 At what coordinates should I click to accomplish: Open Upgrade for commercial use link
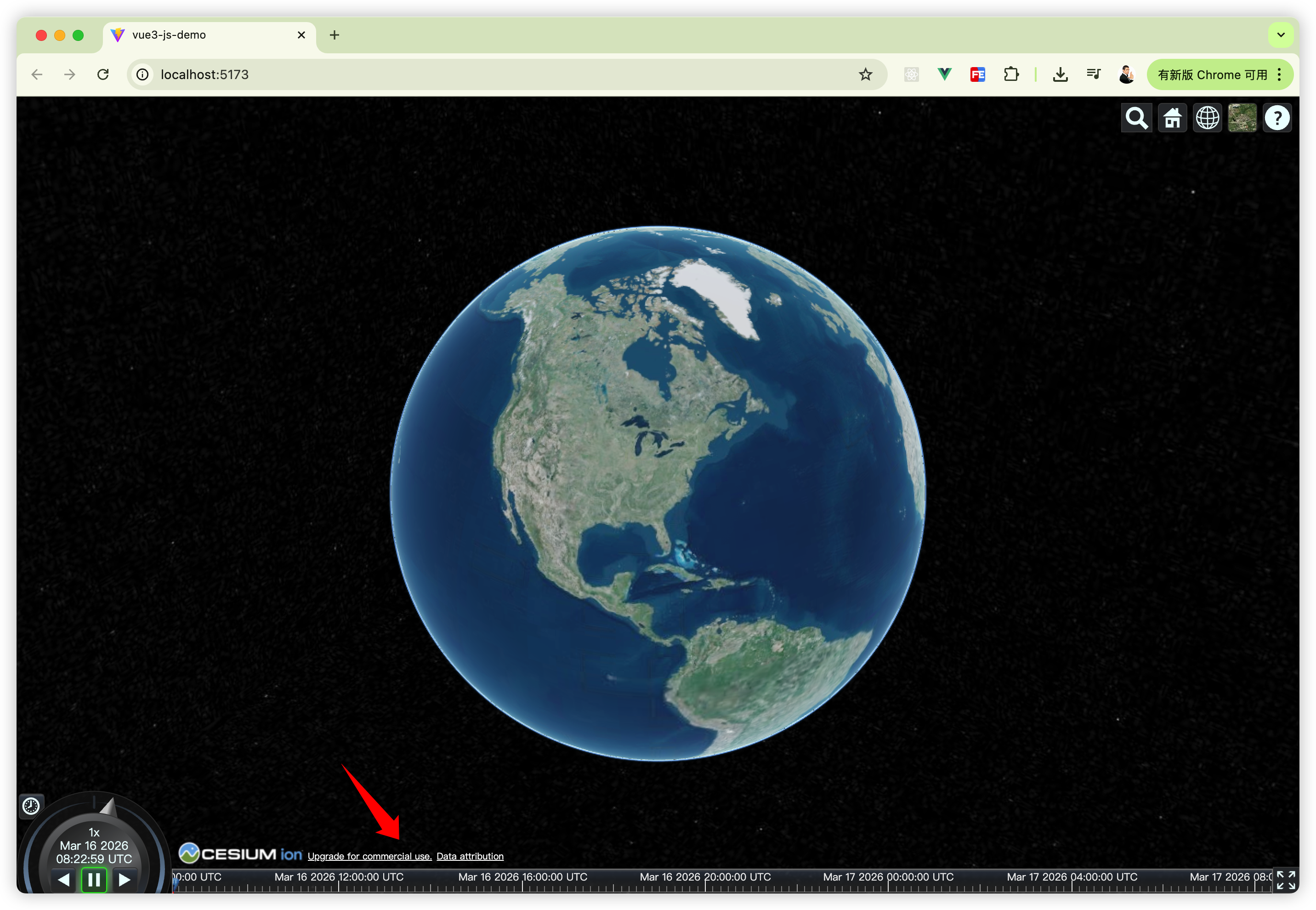click(x=369, y=856)
